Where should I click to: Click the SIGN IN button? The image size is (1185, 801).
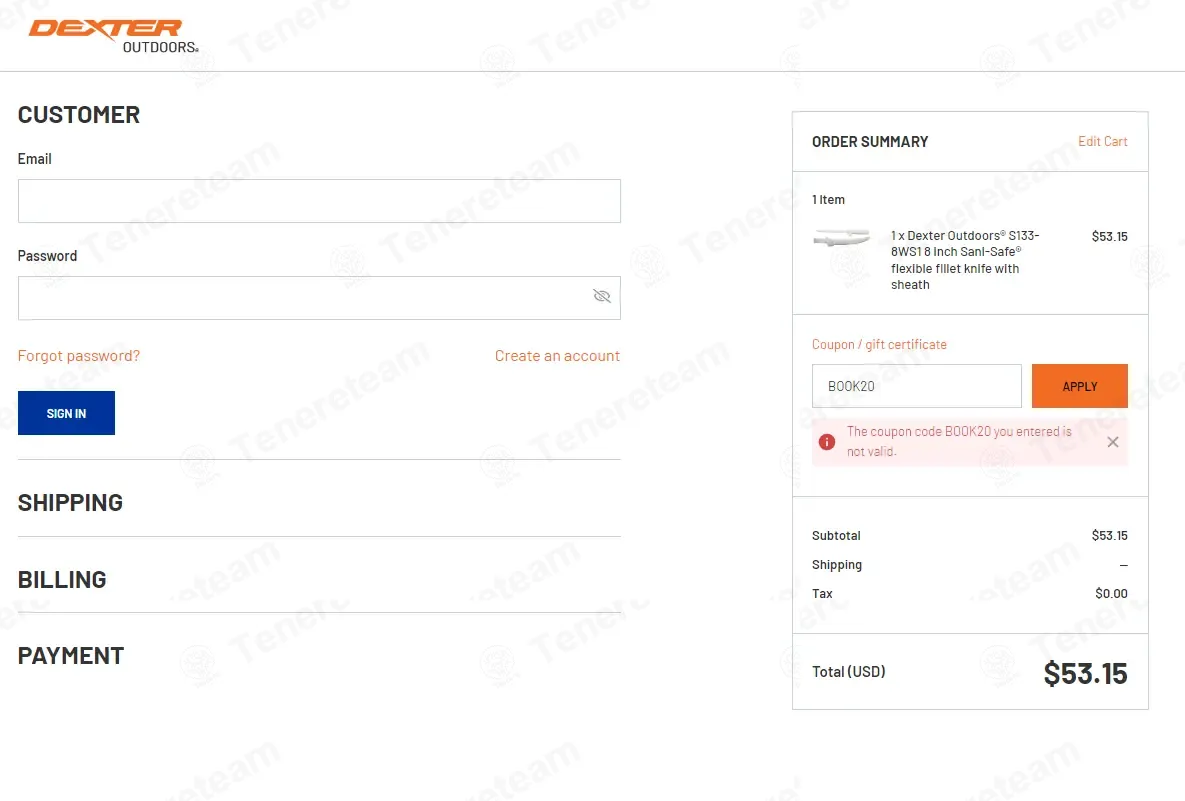[x=67, y=413]
